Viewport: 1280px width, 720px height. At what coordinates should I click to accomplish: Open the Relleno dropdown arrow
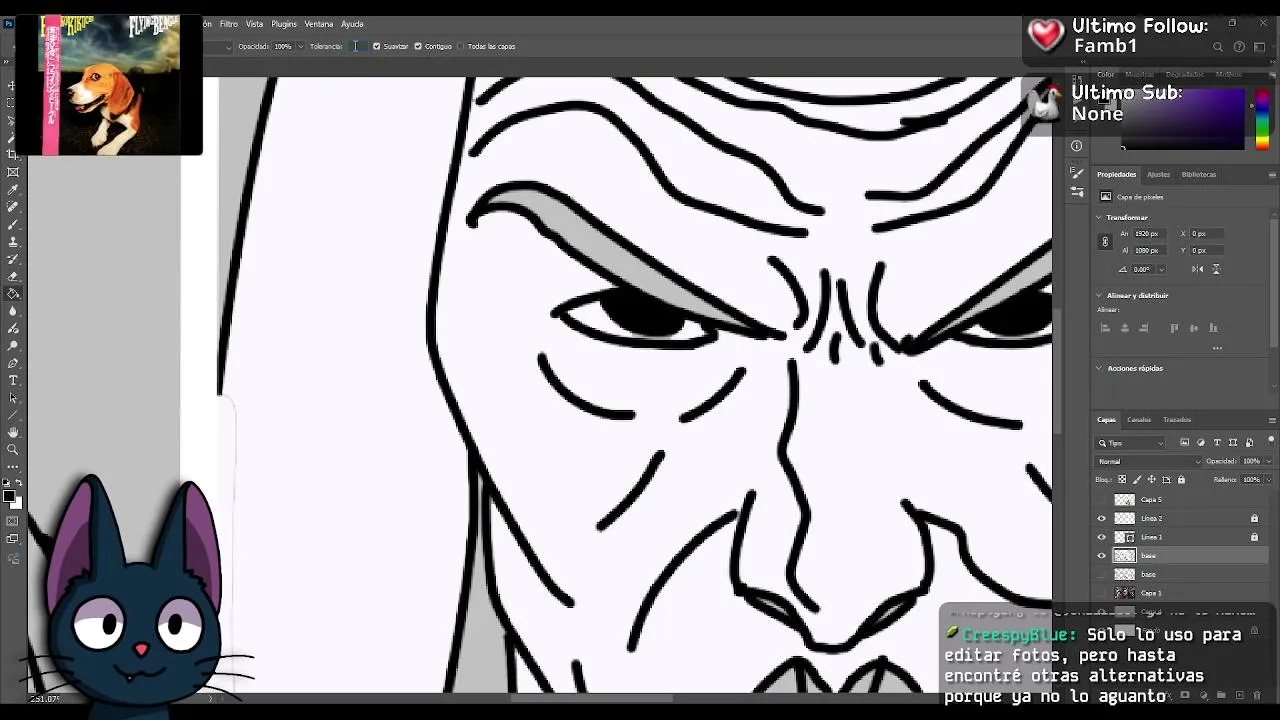tap(1268, 480)
